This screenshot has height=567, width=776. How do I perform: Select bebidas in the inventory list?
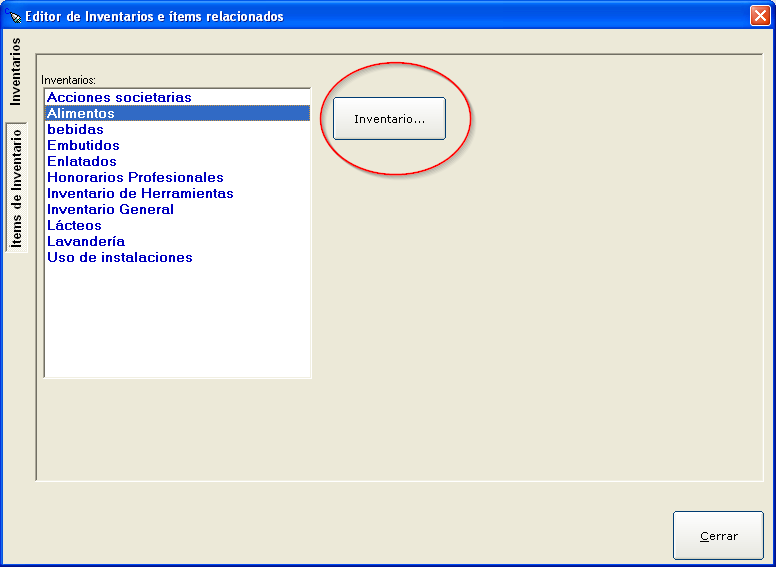coord(177,130)
